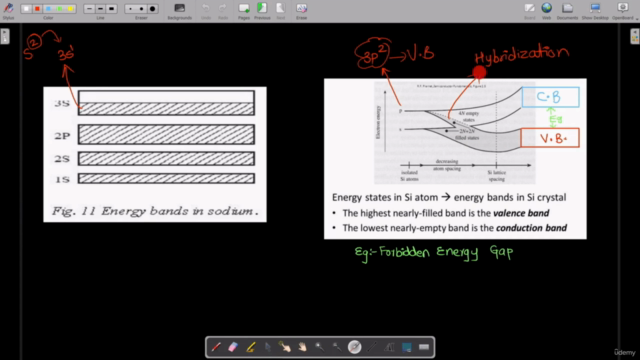The height and width of the screenshot is (360, 640).
Task: Select the Eraser tool in stylus palette
Action: click(x=233, y=347)
